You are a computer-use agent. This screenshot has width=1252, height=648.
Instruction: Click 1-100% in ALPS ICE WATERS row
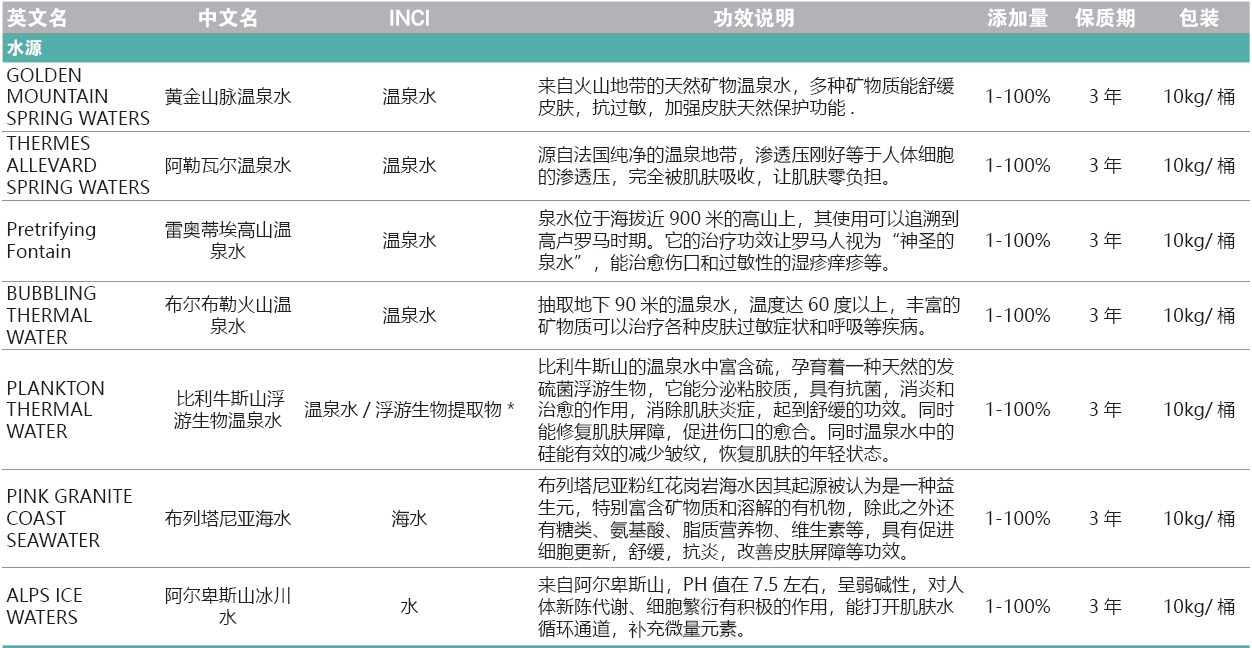point(1017,606)
